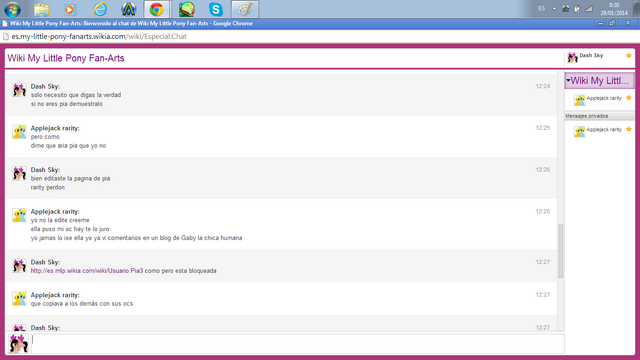This screenshot has width=640, height=360.
Task: Click the 12:25 timestamp
Action: 543,128
